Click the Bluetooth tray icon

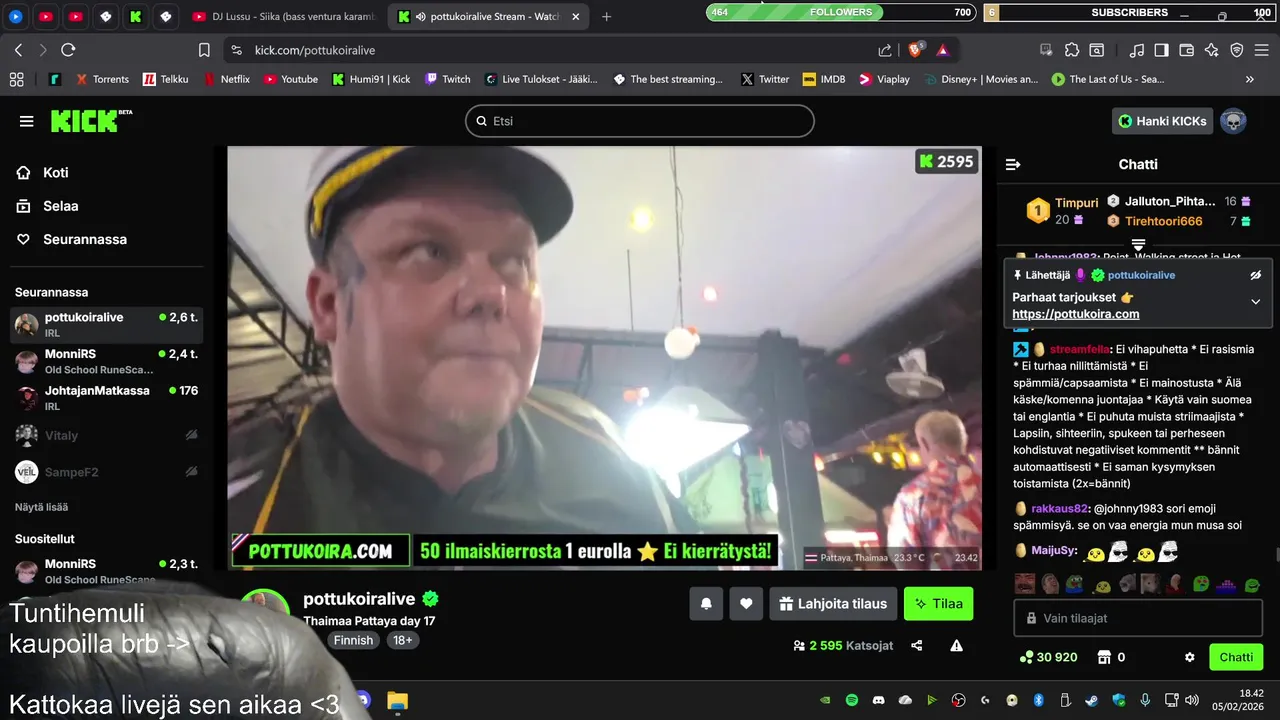[1038, 700]
